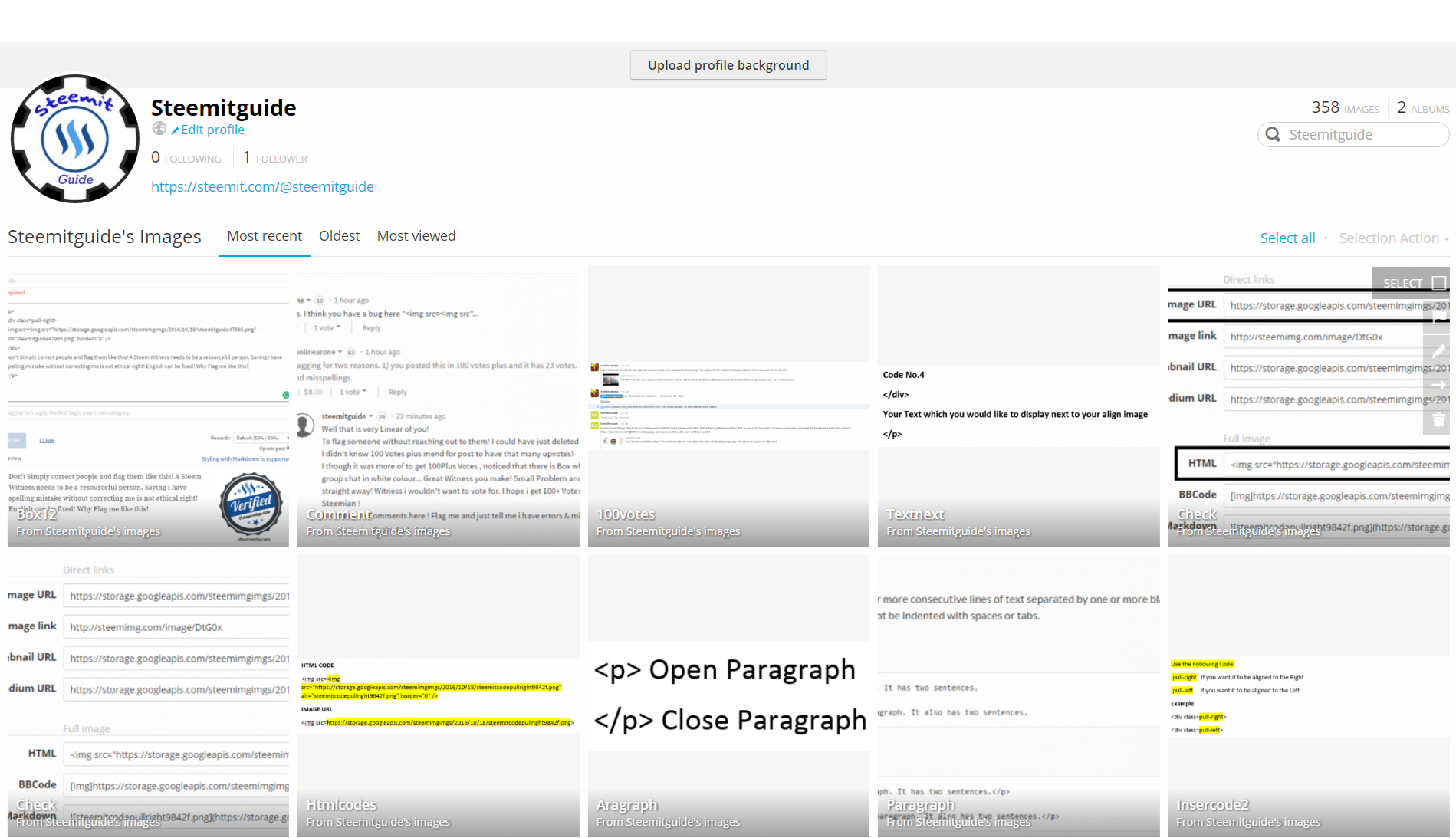Click 'From Steemitguide's images' under Box12

[x=88, y=531]
